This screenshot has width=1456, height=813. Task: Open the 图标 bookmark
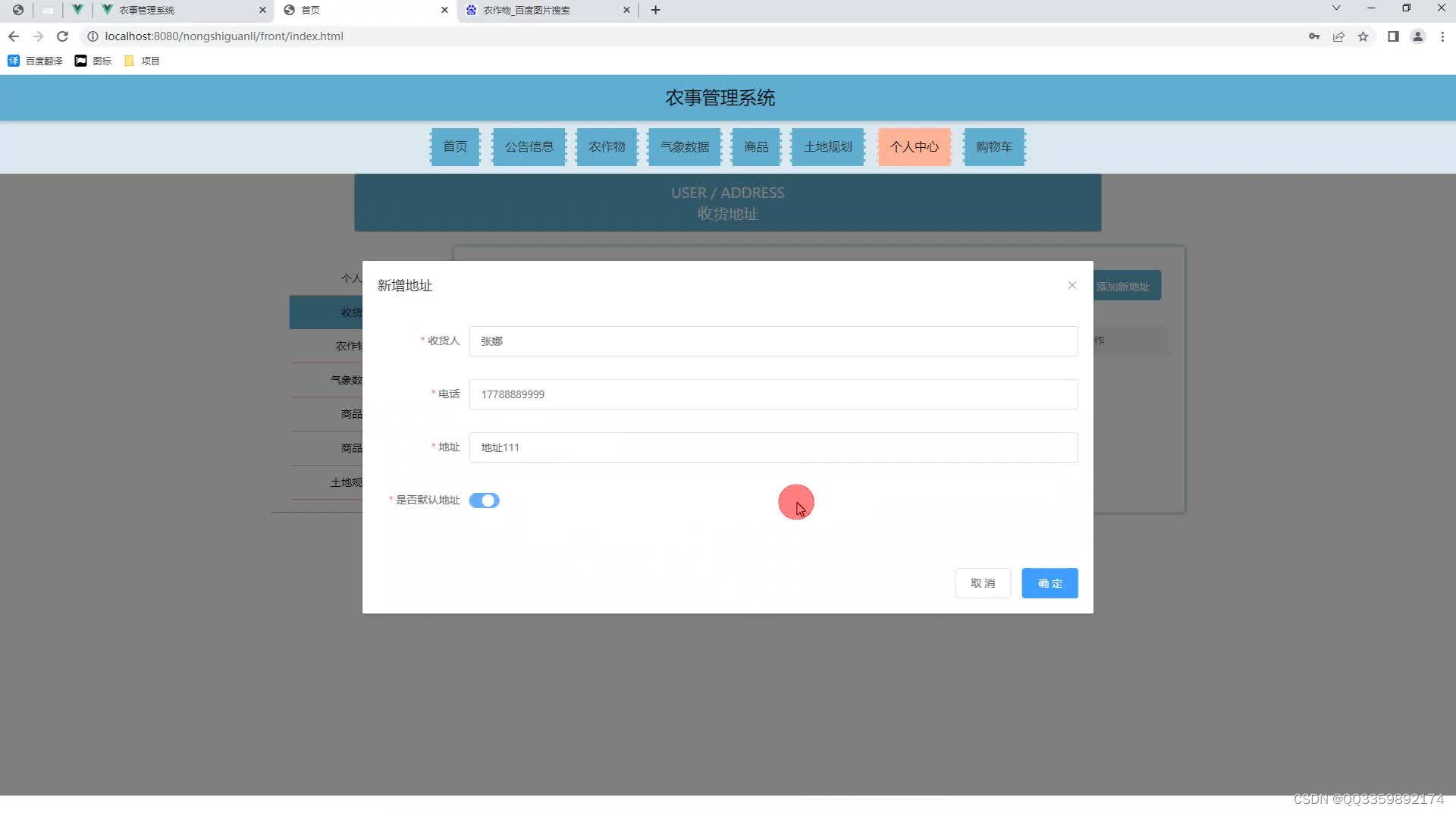pyautogui.click(x=93, y=61)
